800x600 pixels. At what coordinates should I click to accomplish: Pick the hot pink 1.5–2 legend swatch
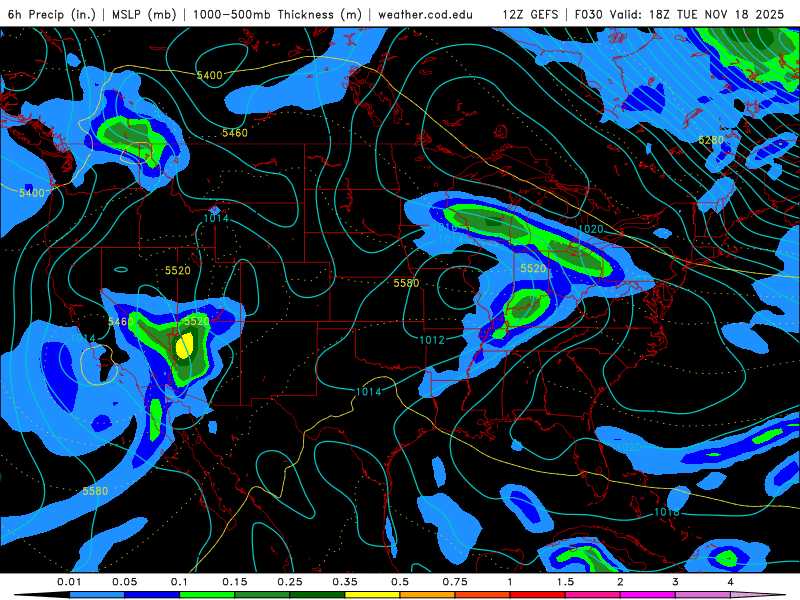tap(593, 595)
